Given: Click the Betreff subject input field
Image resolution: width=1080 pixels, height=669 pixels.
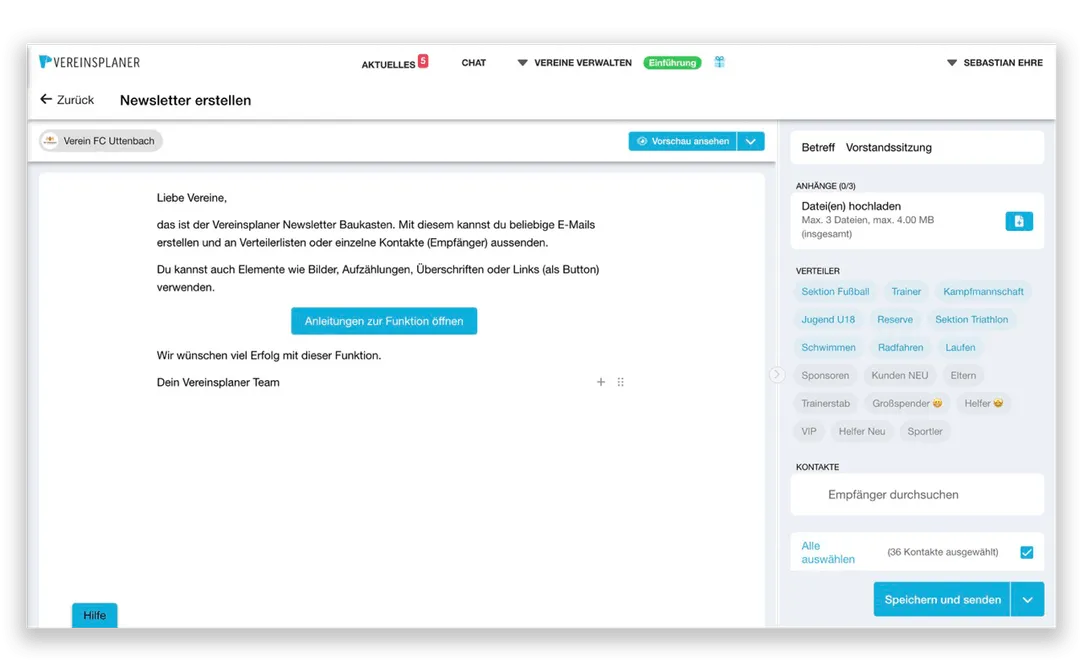Looking at the screenshot, I should [x=917, y=147].
